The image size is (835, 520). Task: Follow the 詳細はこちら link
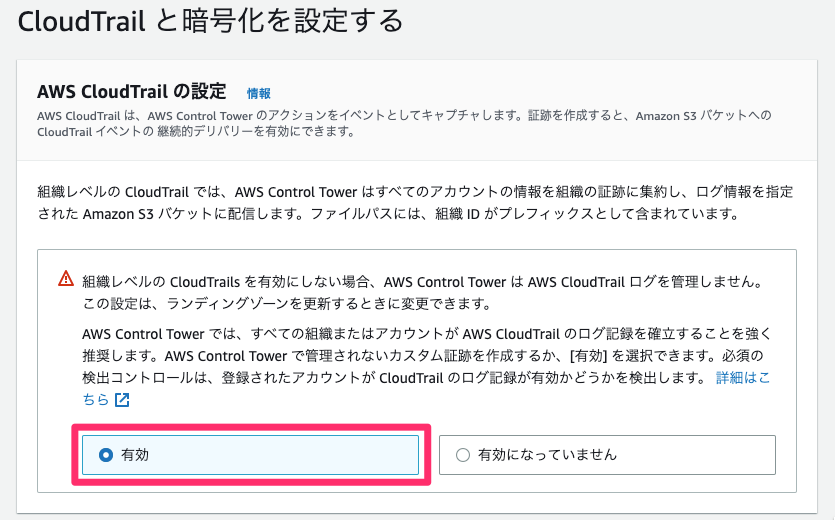coord(743,378)
